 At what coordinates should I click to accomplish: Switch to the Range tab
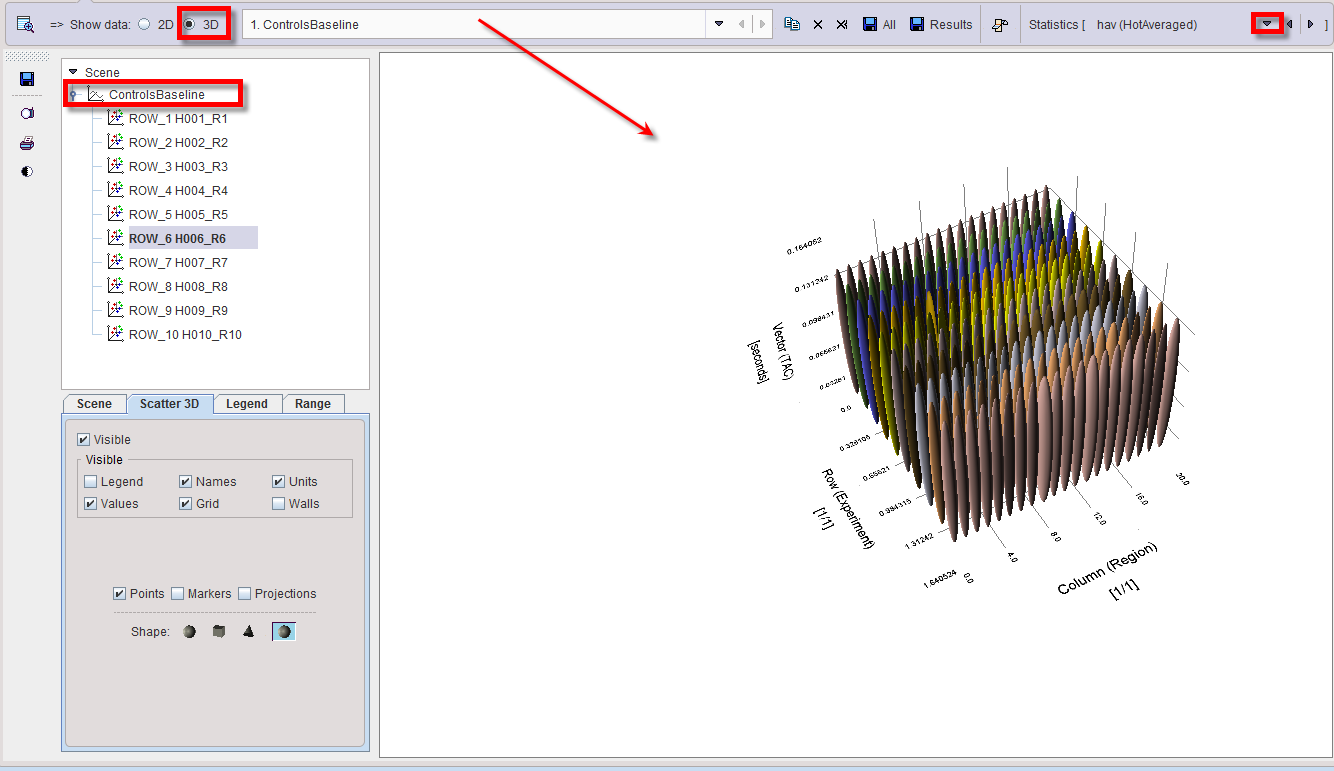[313, 404]
